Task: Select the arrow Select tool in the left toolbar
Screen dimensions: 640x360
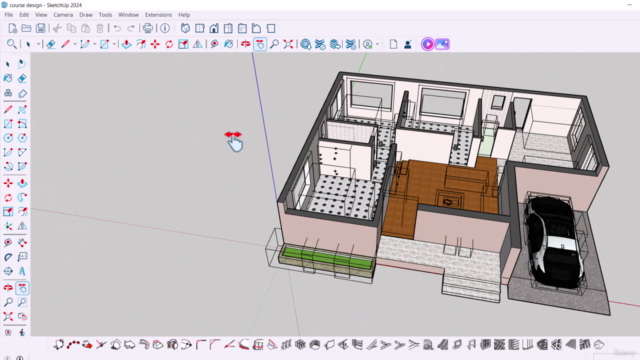Action: [8, 64]
